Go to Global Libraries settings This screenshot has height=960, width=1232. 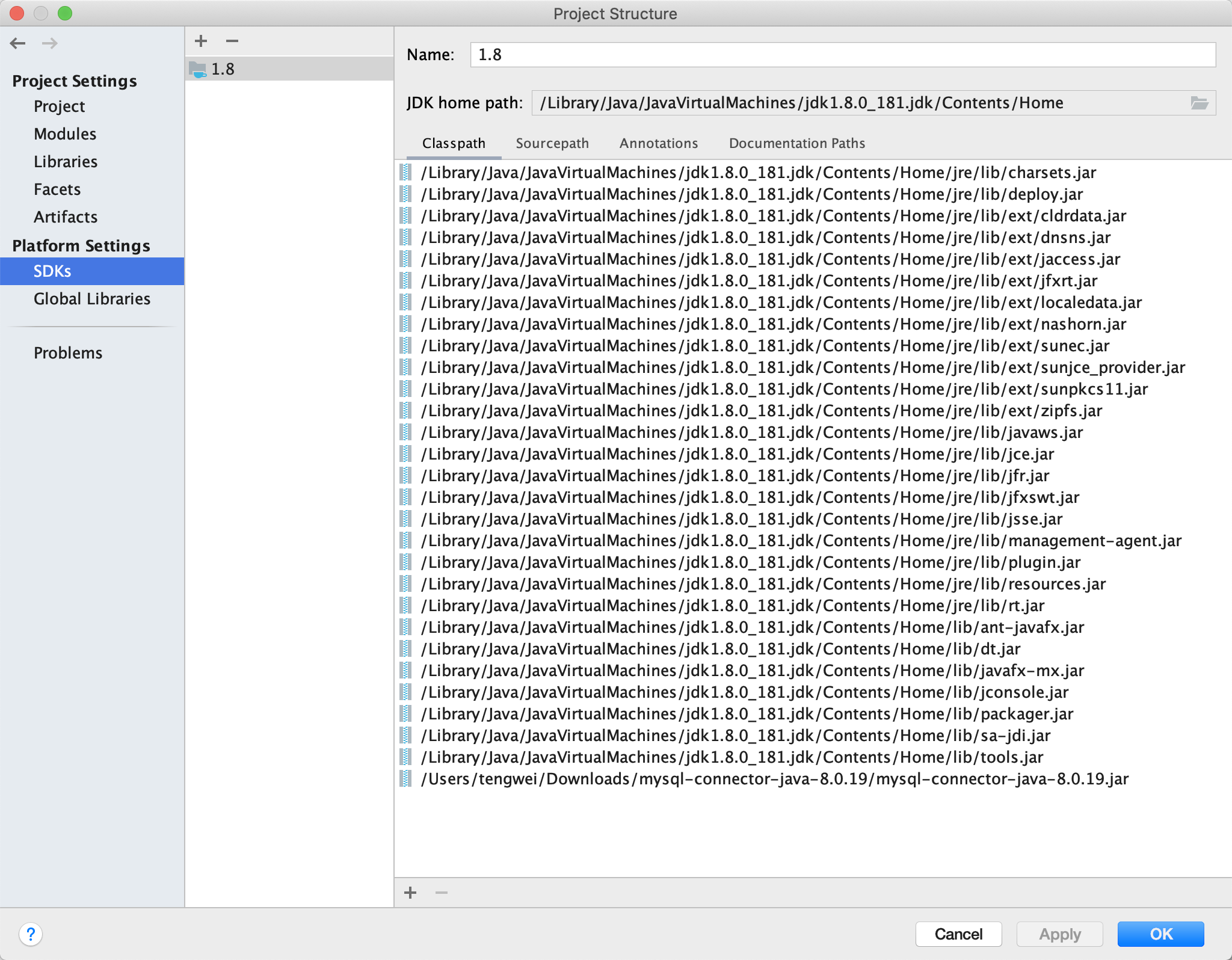coord(91,299)
